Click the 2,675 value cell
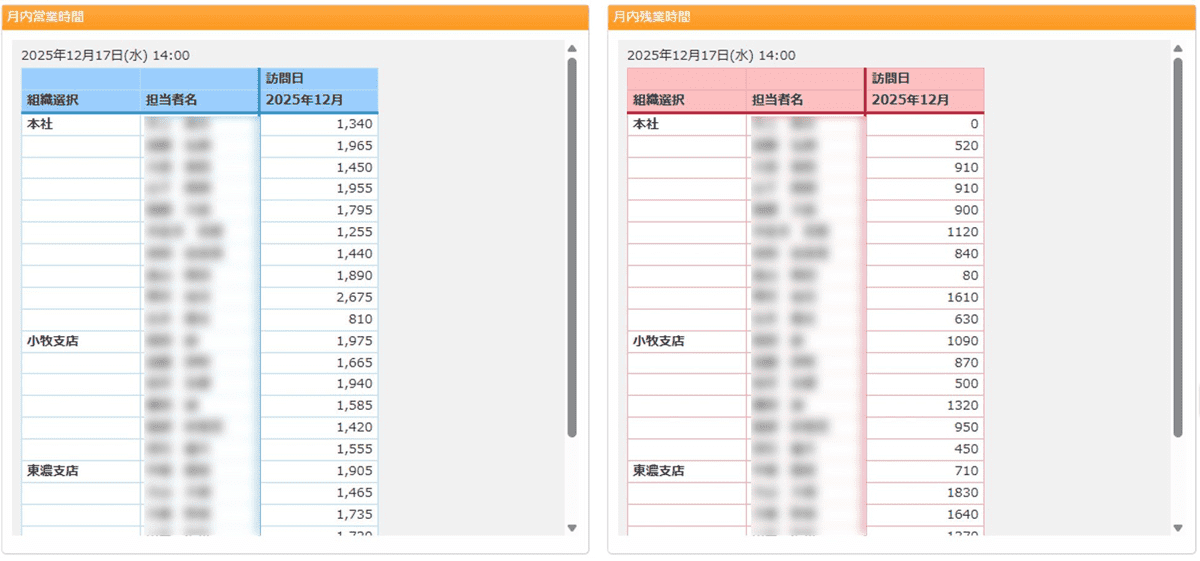Image resolution: width=1200 pixels, height=561 pixels. pos(319,298)
